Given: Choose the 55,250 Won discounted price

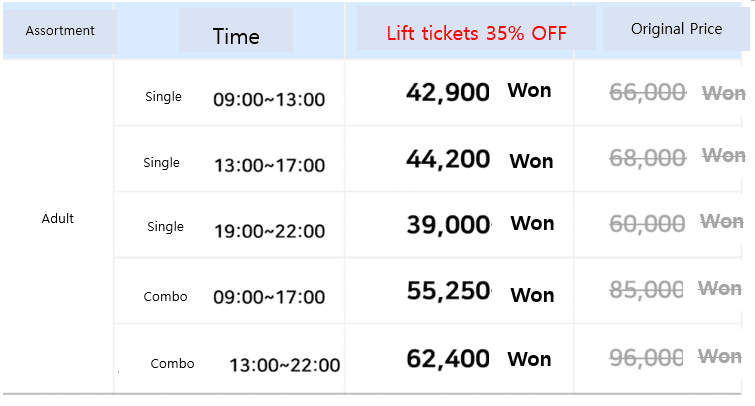Looking at the screenshot, I should (x=479, y=291).
